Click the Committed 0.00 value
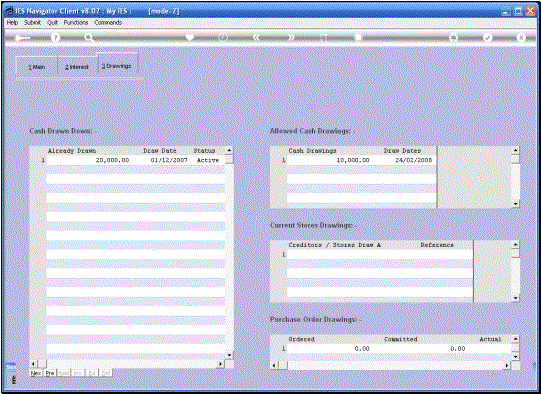541x394 pixels. (458, 349)
